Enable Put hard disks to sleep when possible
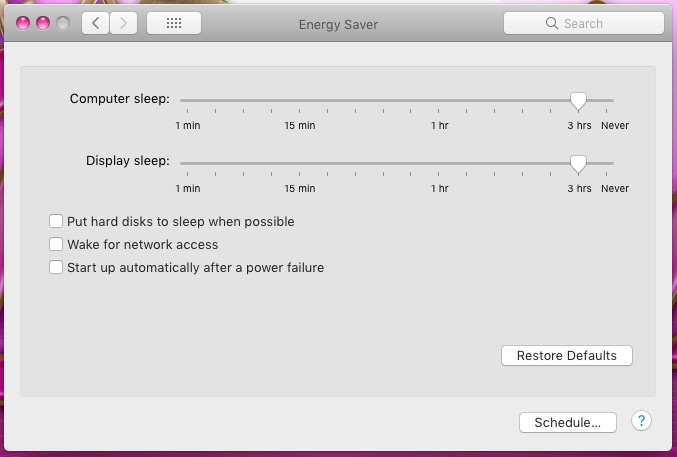This screenshot has width=677, height=457. [x=56, y=221]
